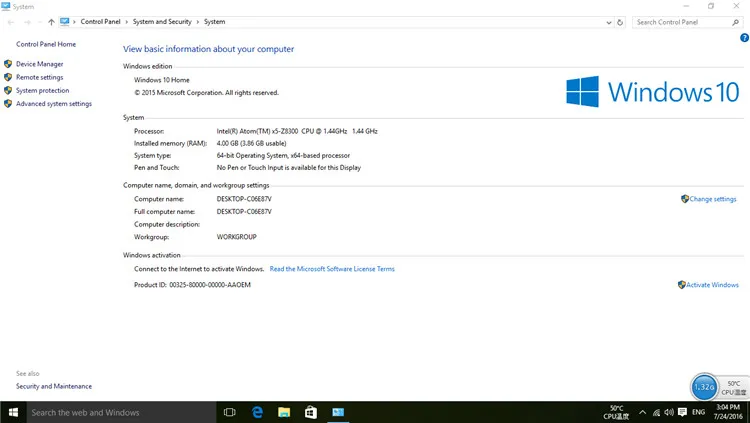Click System breadcrumb in address bar
This screenshot has width=750, height=423.
pos(214,22)
